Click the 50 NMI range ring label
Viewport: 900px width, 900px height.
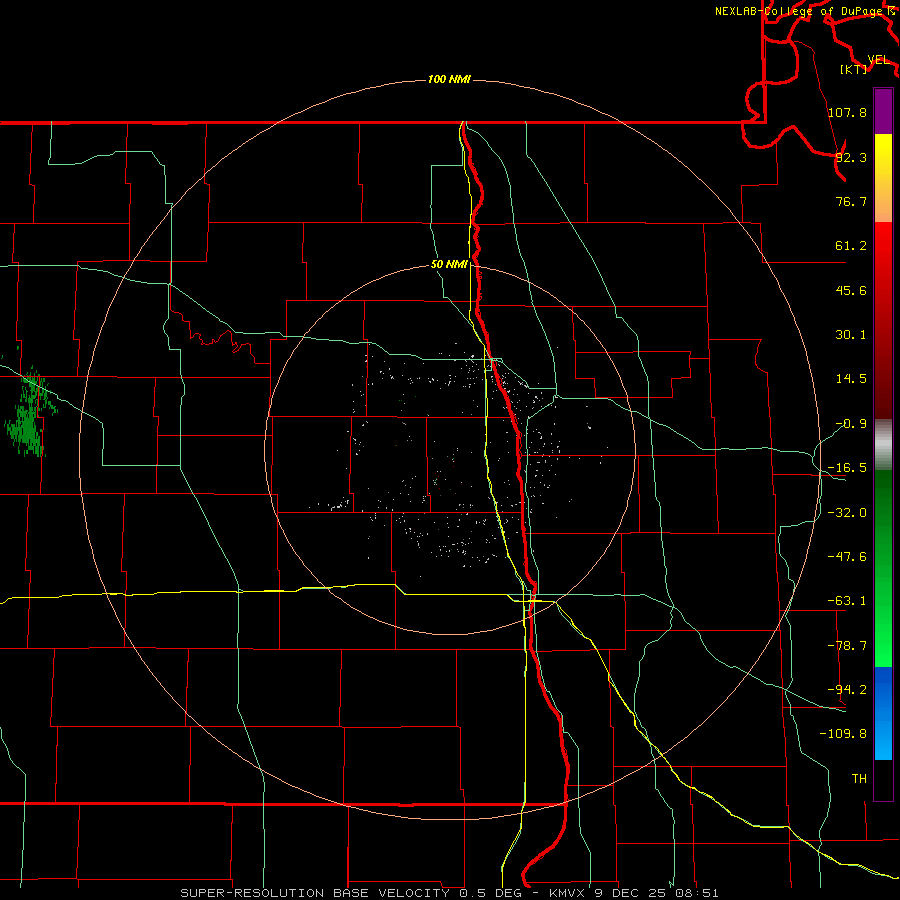point(449,264)
